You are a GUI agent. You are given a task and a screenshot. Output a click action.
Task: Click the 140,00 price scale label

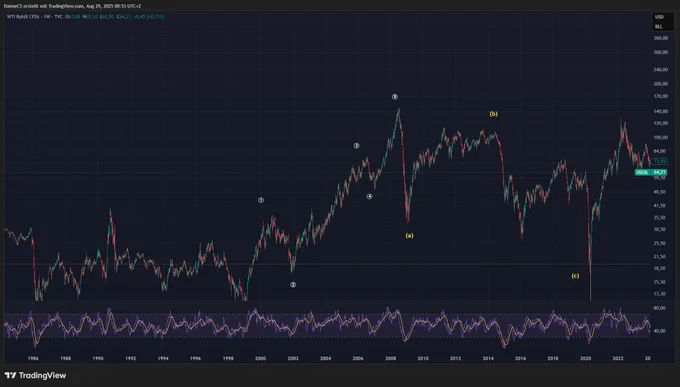tap(660, 112)
